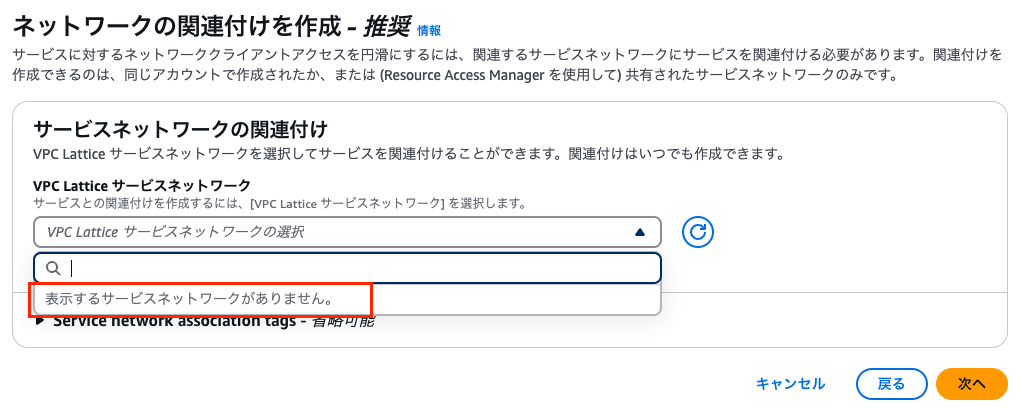Image resolution: width=1024 pixels, height=410 pixels.
Task: Go back with the 戻る button
Action: pyautogui.click(x=891, y=384)
